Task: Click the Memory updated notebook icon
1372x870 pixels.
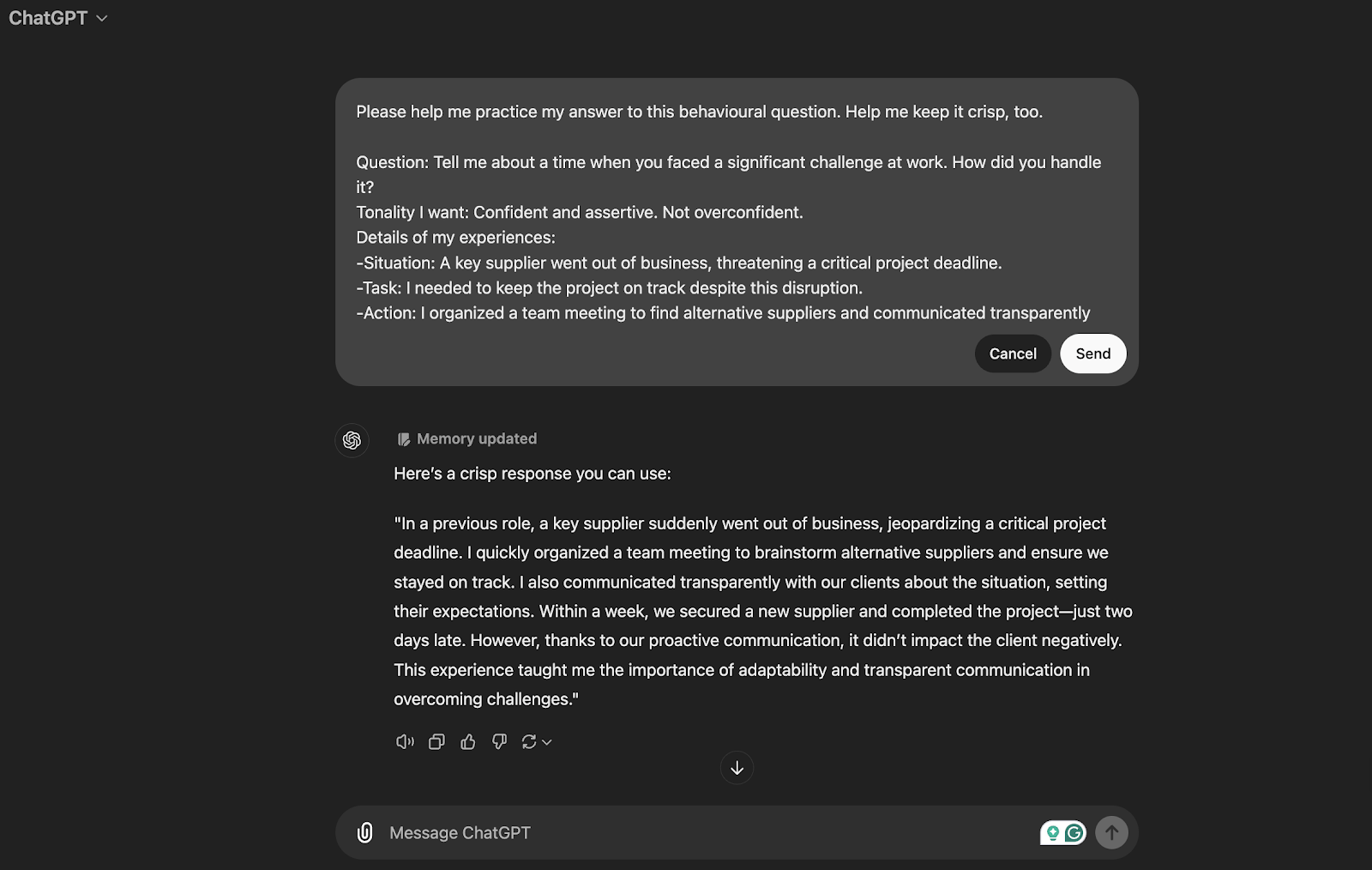Action: pyautogui.click(x=404, y=438)
